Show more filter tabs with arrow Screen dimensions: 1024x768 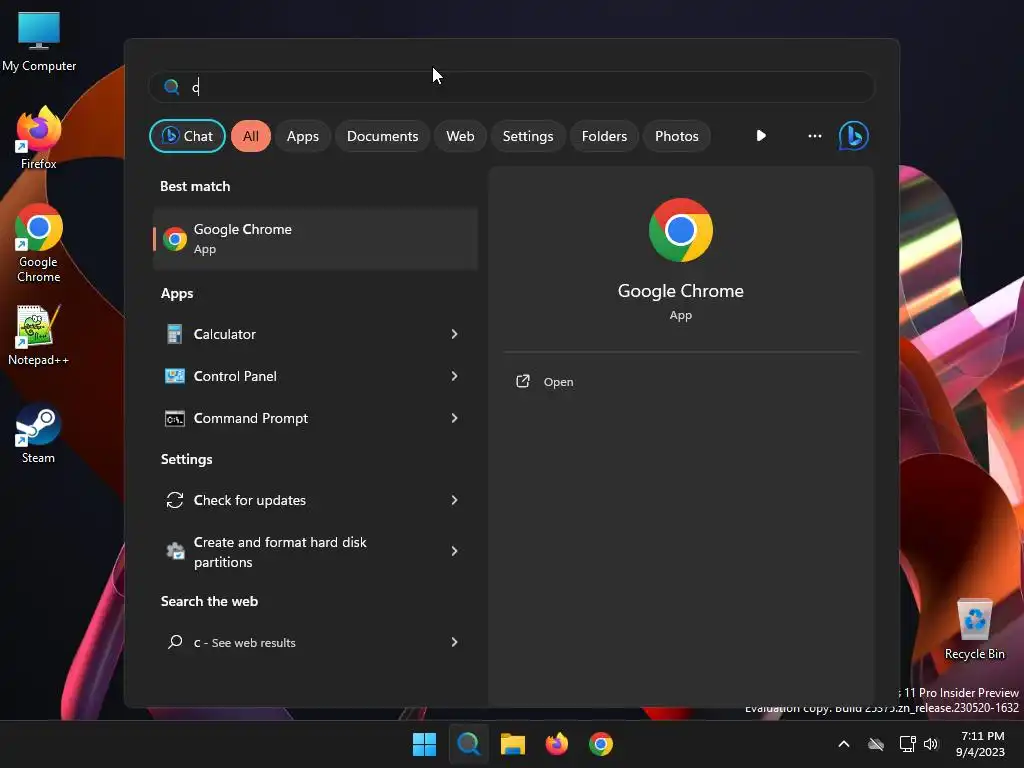pos(761,136)
